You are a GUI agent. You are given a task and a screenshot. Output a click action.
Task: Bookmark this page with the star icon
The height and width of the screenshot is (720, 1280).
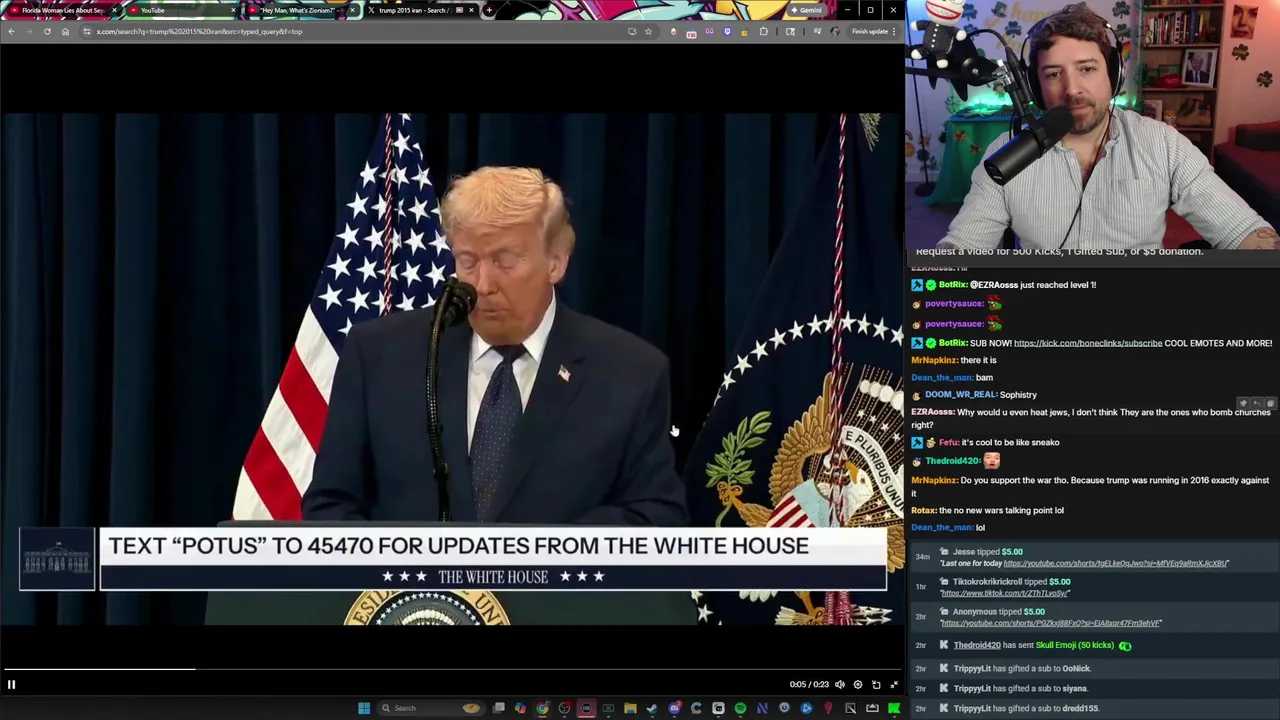click(648, 31)
